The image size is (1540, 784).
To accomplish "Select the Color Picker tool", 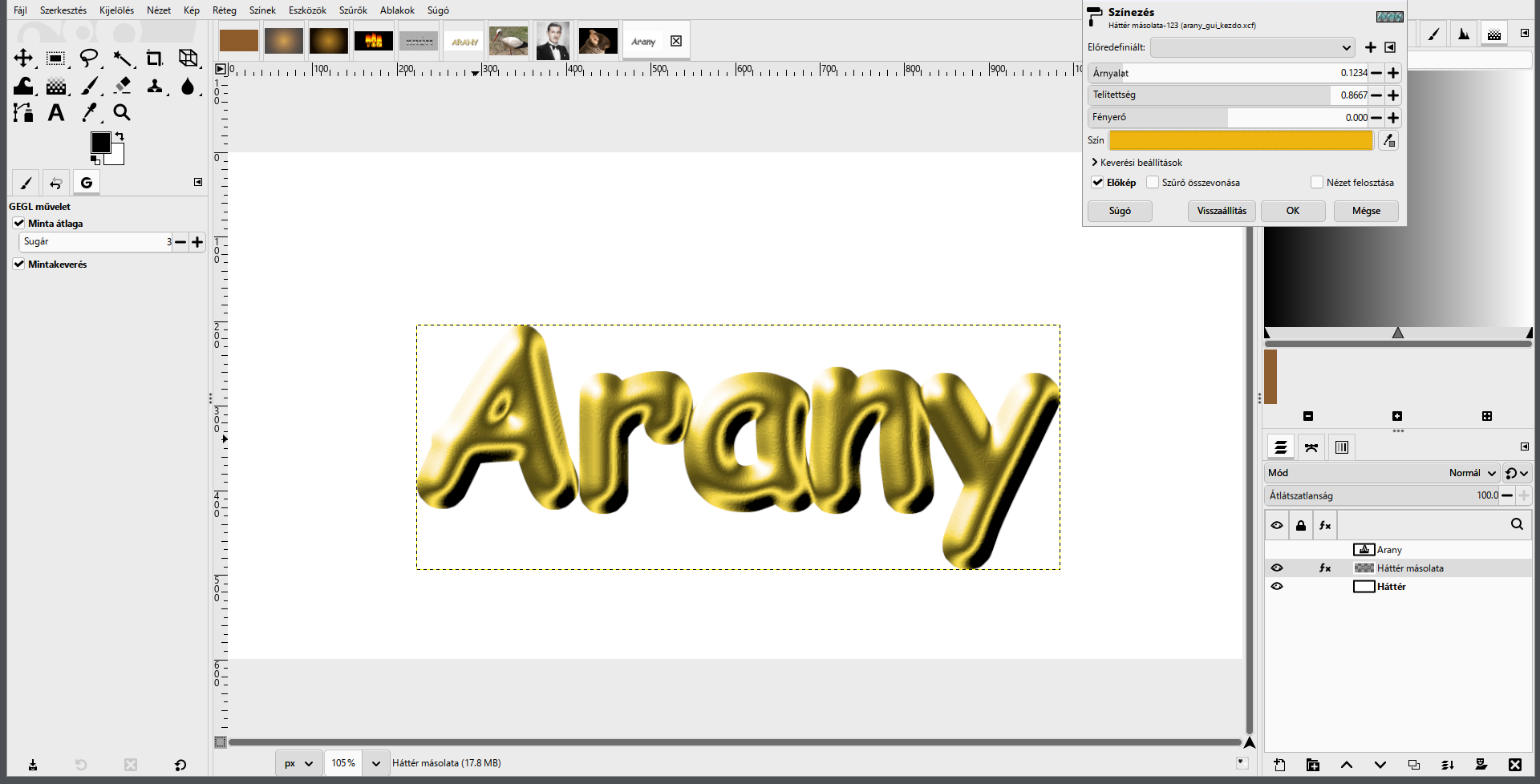I will 90,112.
